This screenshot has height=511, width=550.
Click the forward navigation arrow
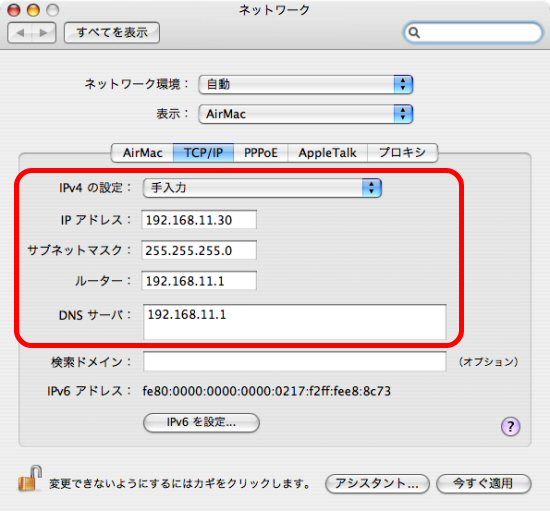click(44, 33)
